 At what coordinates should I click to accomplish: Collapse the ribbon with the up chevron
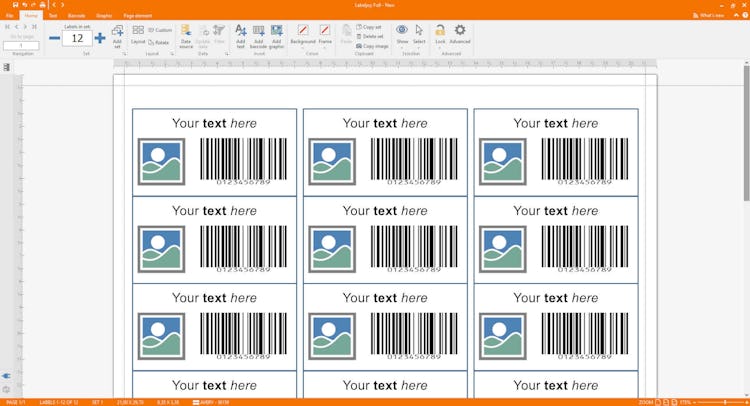point(736,16)
